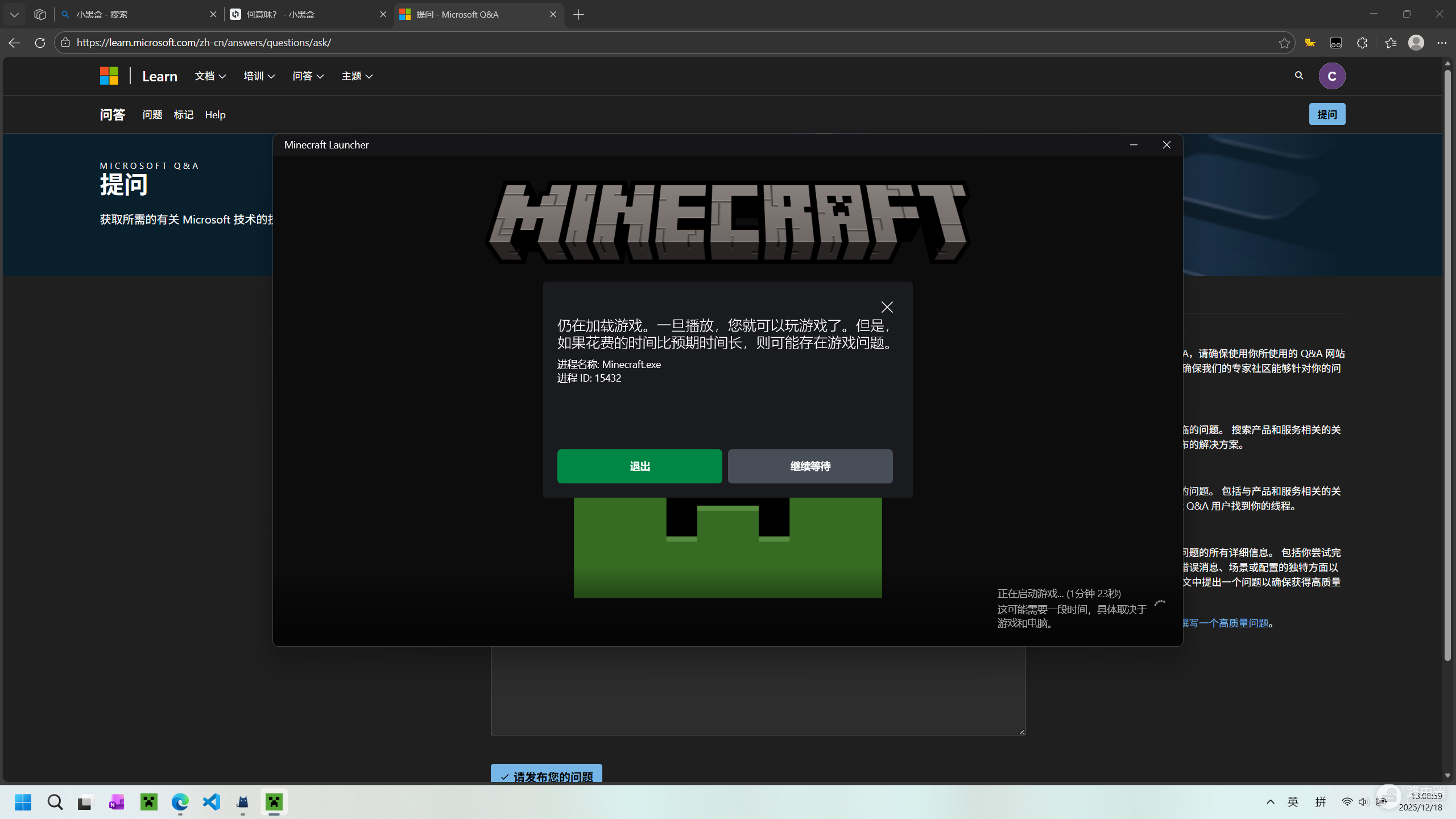Open the Task View icon on the taskbar
Image resolution: width=1456 pixels, height=819 pixels.
85,802
